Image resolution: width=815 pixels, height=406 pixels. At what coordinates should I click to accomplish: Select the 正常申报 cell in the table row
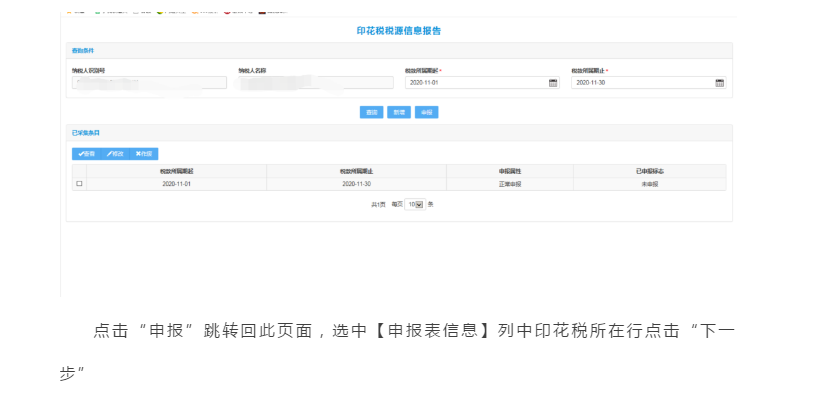[510, 184]
